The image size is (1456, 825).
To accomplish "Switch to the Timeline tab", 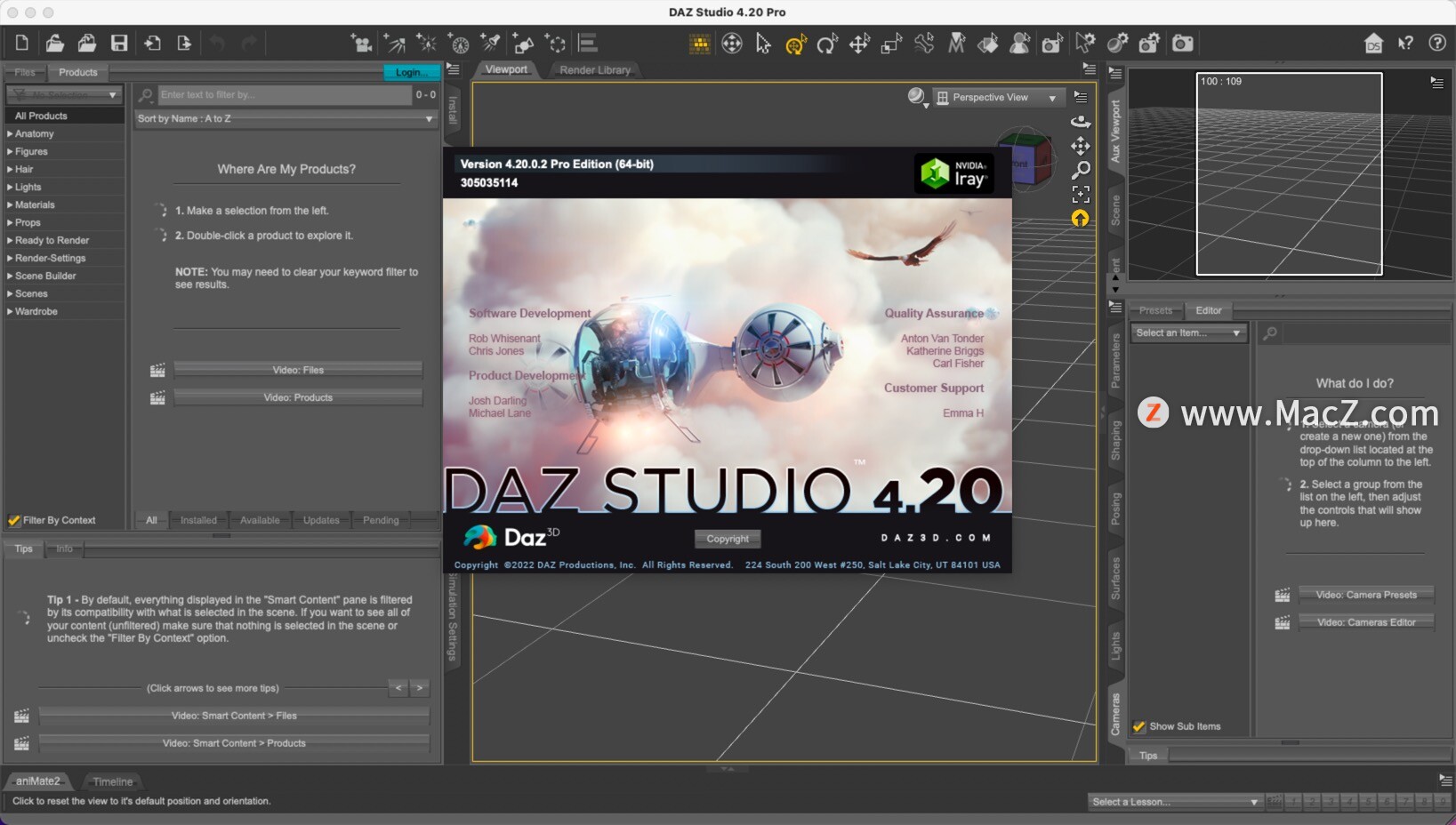I will 113,781.
